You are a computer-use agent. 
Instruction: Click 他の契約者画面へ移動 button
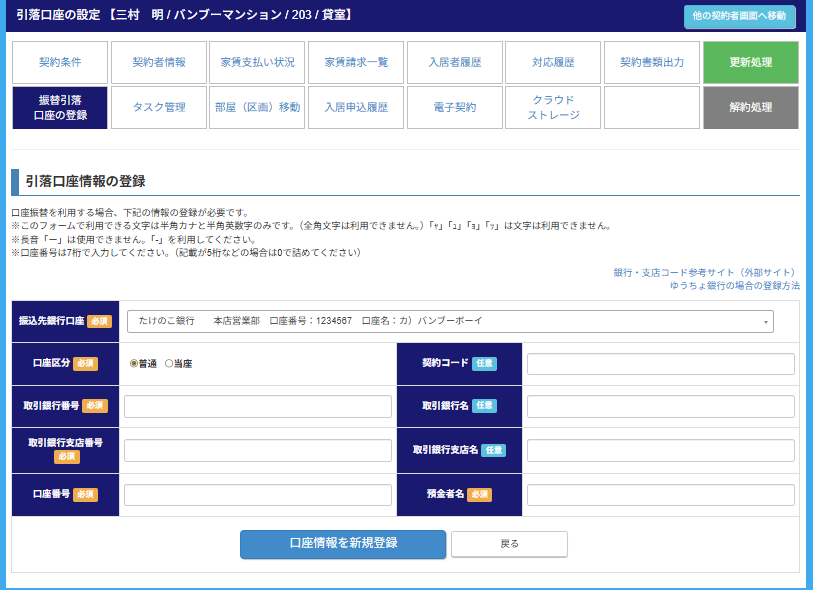click(x=738, y=16)
